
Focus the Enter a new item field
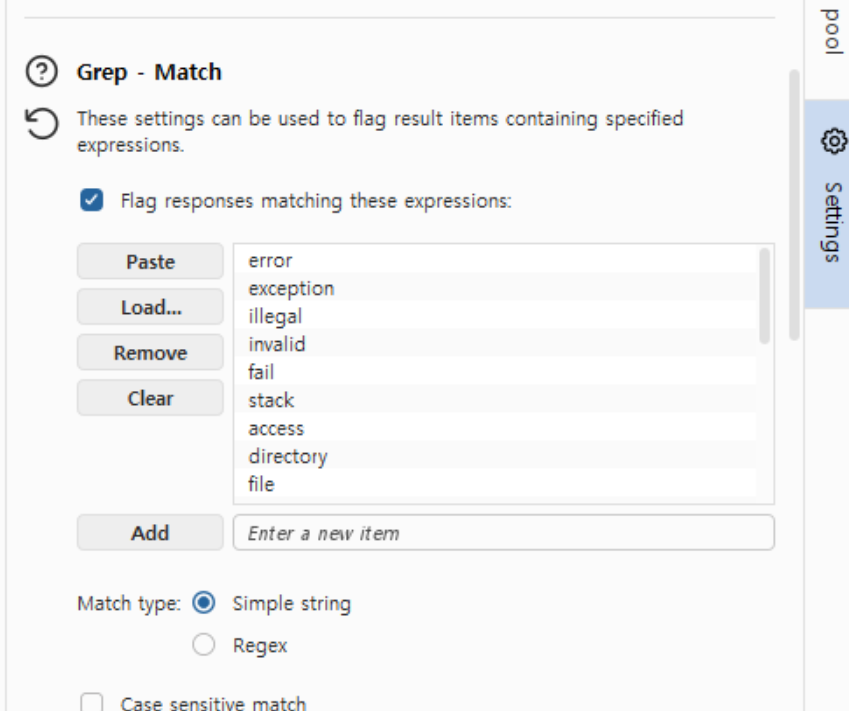(x=504, y=533)
